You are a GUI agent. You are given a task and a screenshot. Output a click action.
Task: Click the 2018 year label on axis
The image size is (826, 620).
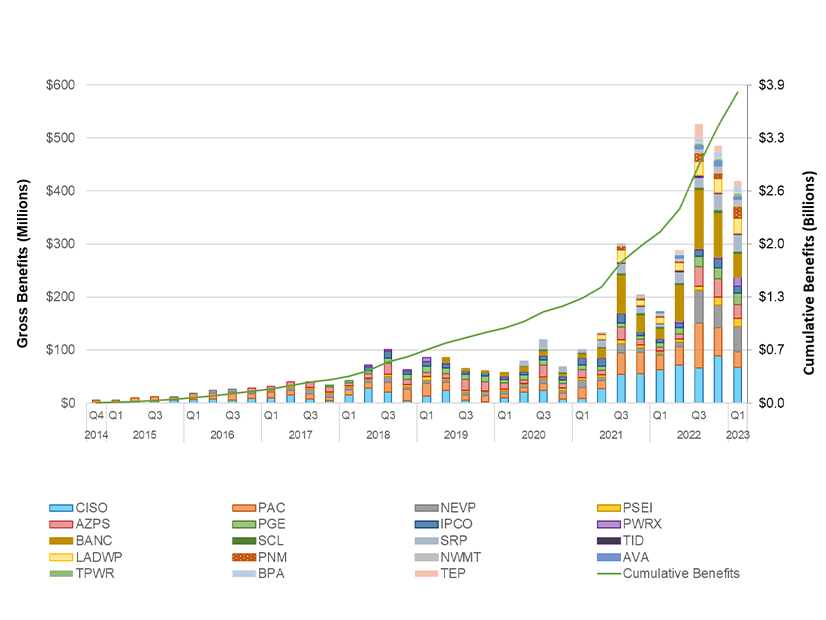click(x=378, y=435)
